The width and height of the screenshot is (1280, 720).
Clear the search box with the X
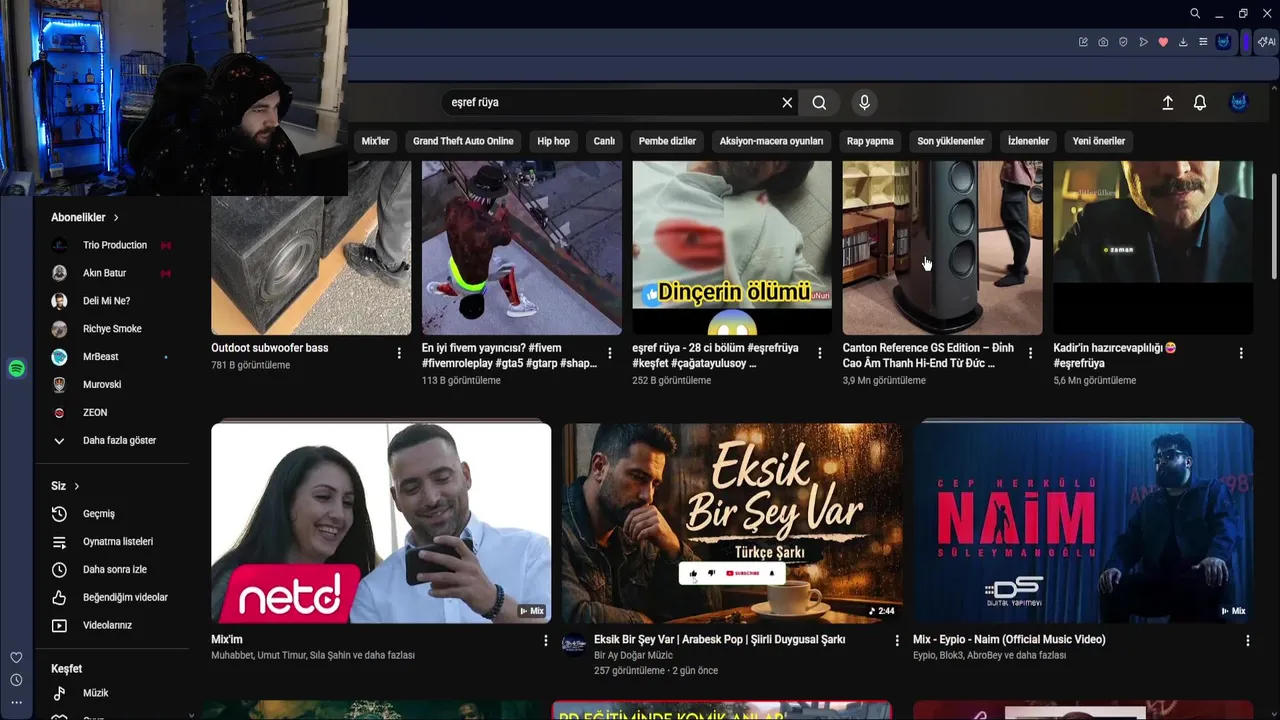(787, 102)
